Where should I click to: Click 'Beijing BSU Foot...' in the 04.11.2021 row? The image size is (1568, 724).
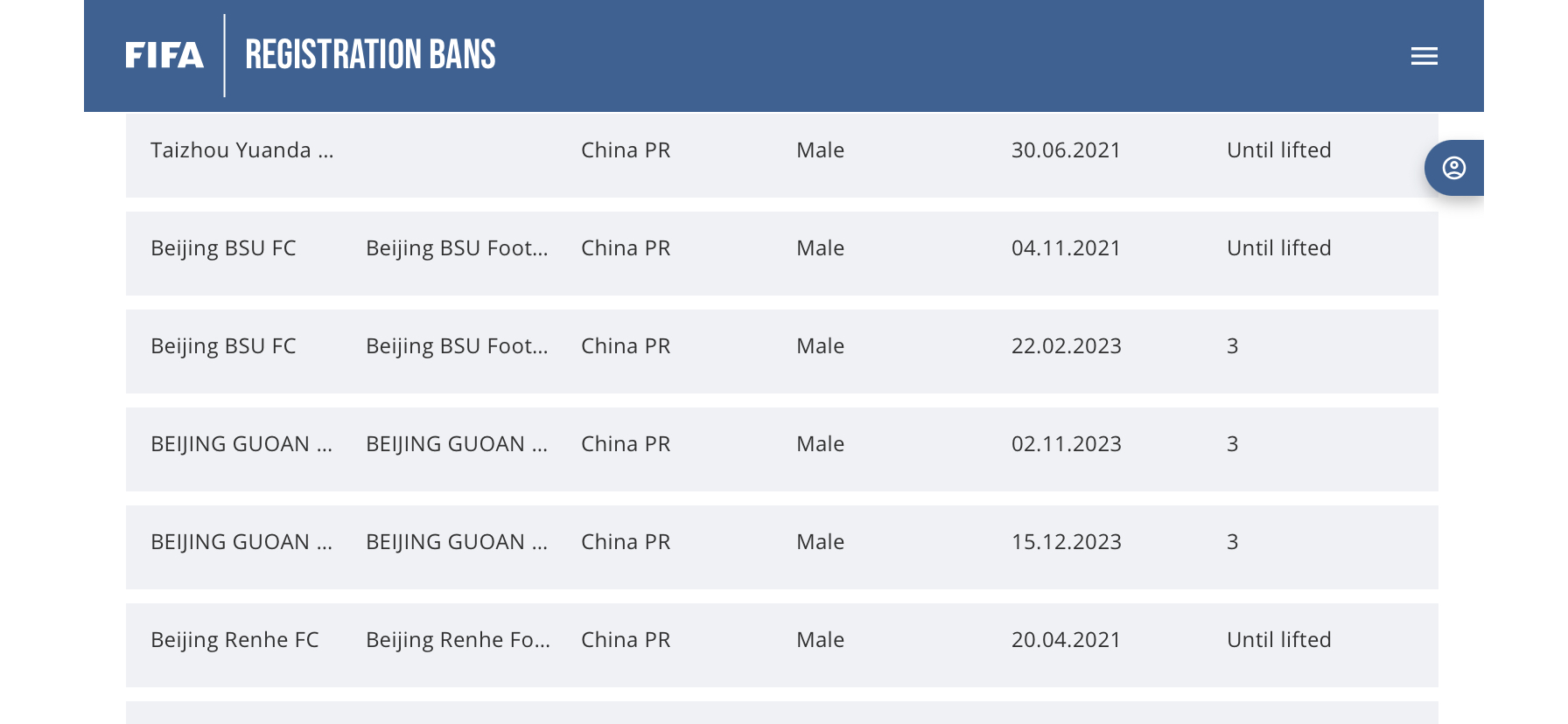click(x=457, y=248)
